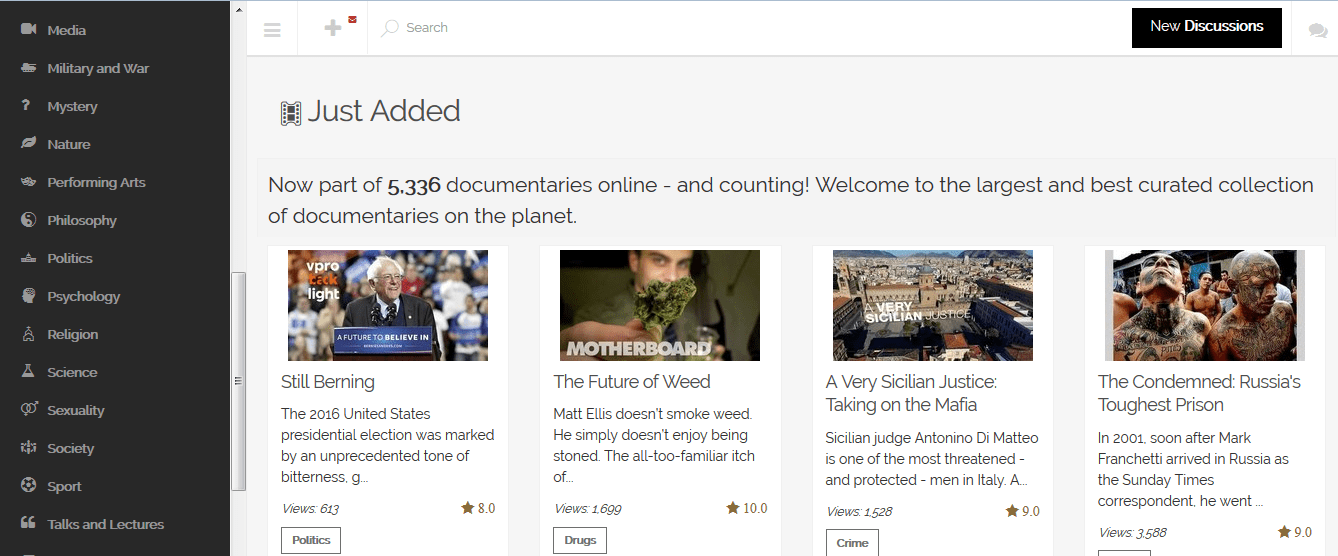Click the Sexuality sidebar label
Image resolution: width=1338 pixels, height=556 pixels.
click(x=76, y=410)
